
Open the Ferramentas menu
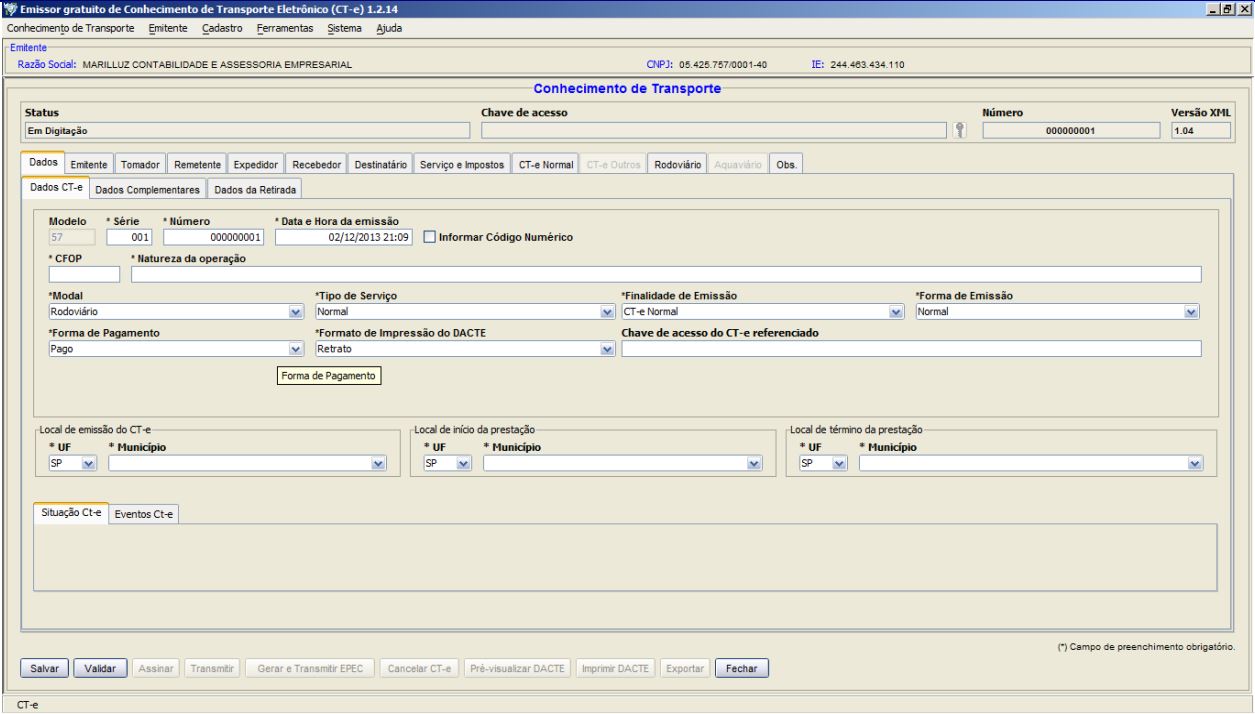[284, 28]
